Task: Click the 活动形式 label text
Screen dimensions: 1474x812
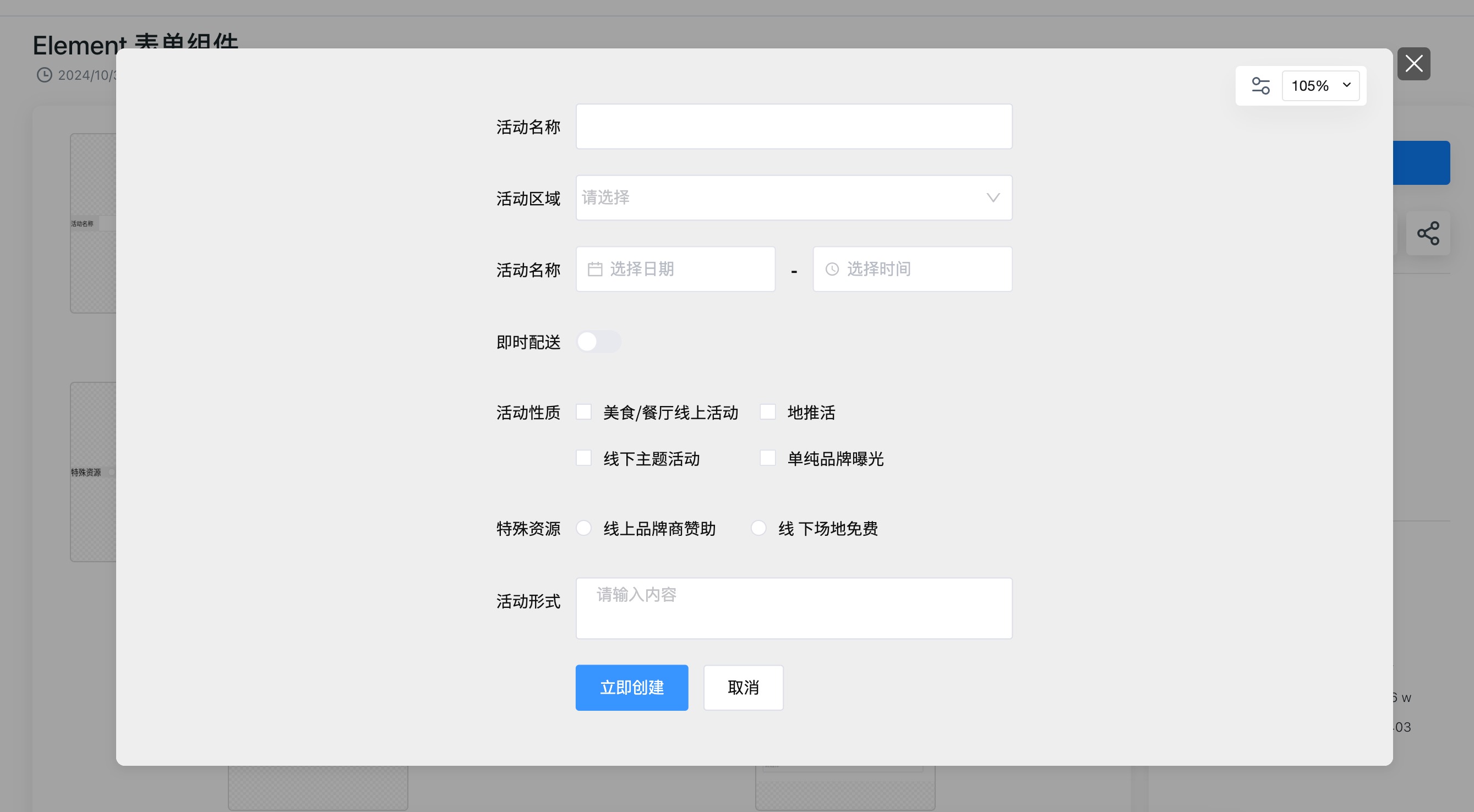Action: [528, 601]
